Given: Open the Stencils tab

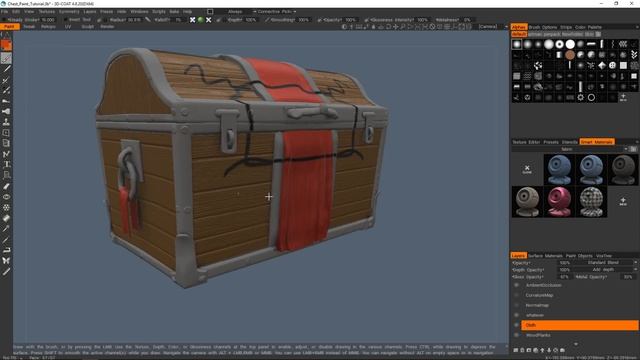Looking at the screenshot, I should click(x=569, y=142).
